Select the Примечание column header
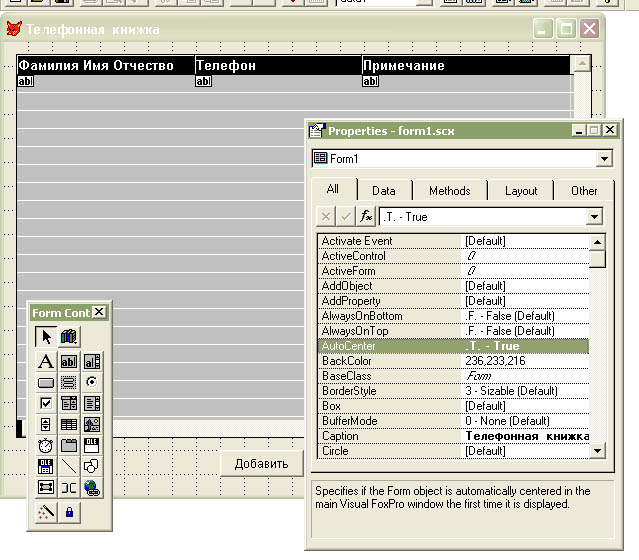The width and height of the screenshot is (639, 560). [x=466, y=65]
